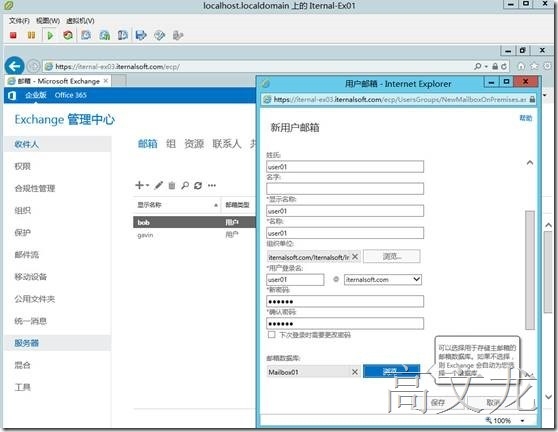The height and width of the screenshot is (432, 558).
Task: Select 公用文件夹 in the left navigation
Action: [35, 299]
